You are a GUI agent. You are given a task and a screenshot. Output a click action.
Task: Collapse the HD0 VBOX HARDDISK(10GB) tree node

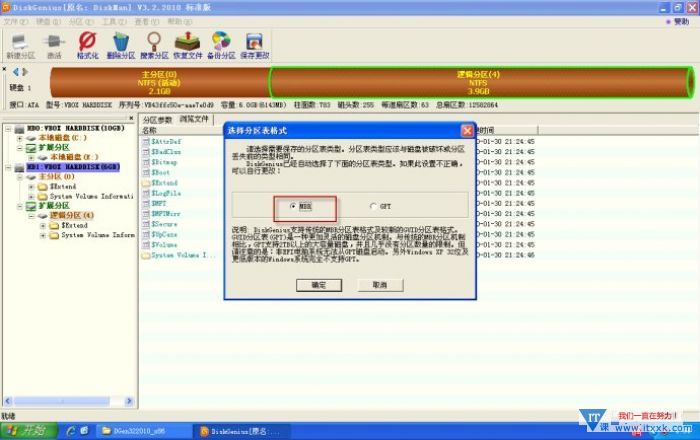(x=8, y=129)
